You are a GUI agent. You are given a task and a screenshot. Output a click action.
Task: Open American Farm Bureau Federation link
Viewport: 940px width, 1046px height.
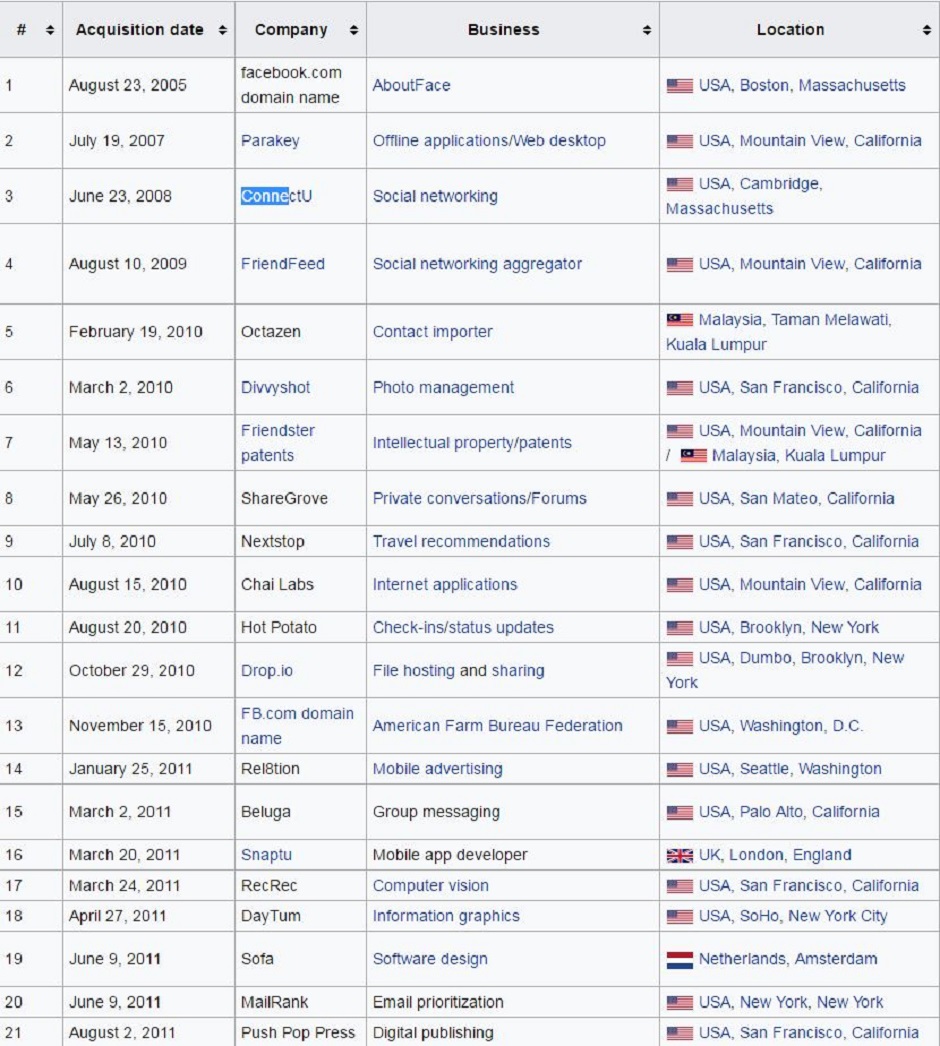coord(497,726)
